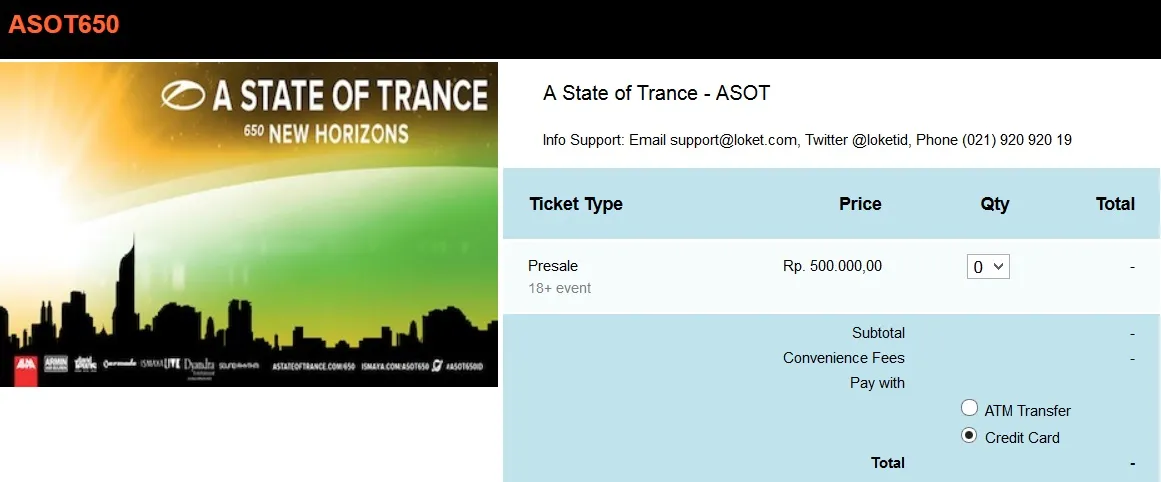This screenshot has width=1161, height=482.
Task: Click the astateoftrance.com/650 banner link text
Action: [x=314, y=367]
